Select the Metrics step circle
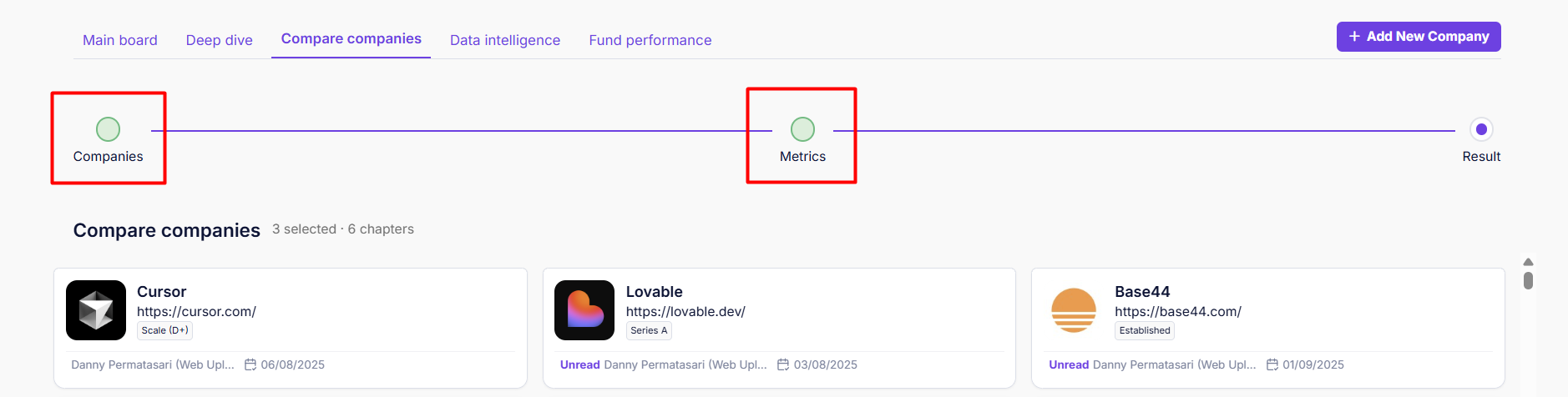This screenshot has width=1568, height=397. (802, 129)
